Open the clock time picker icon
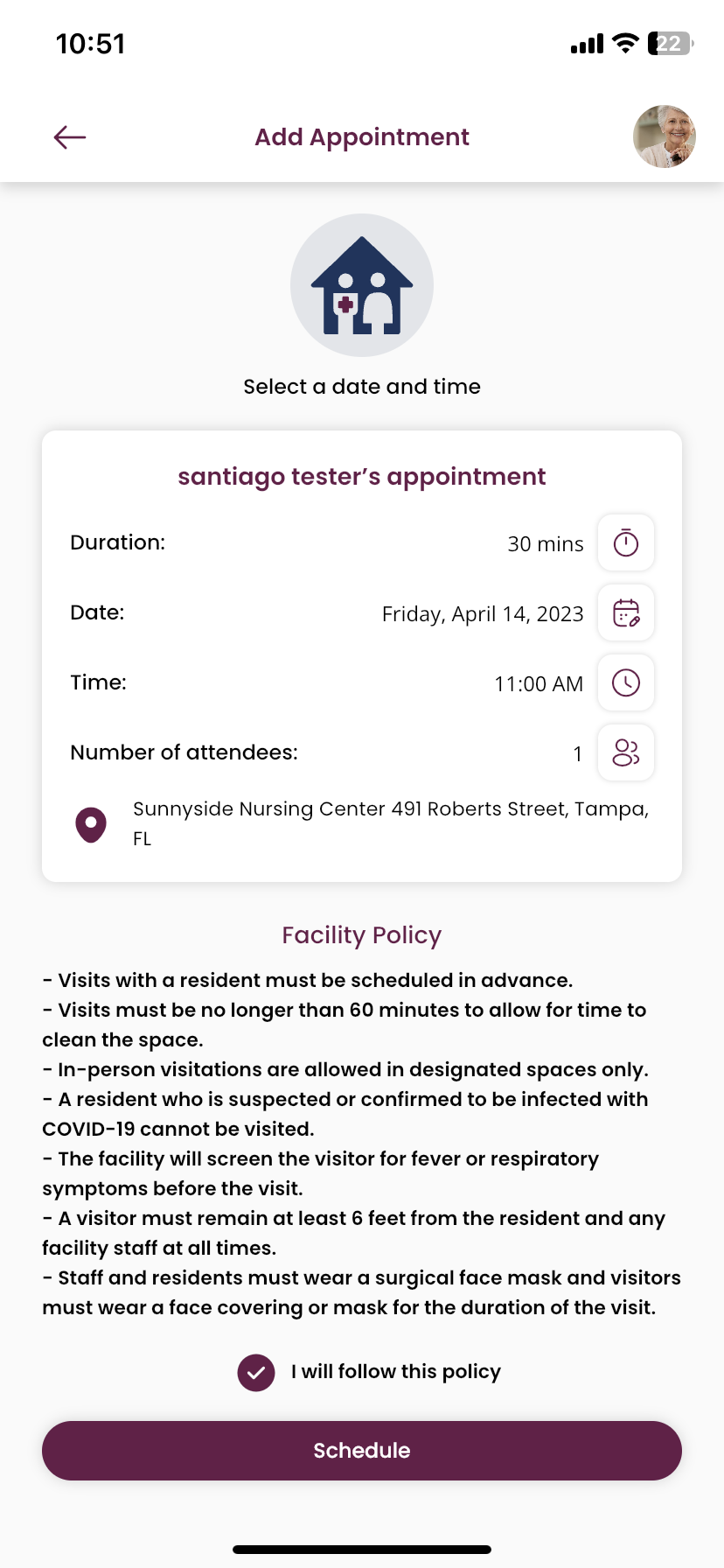The width and height of the screenshot is (724, 1568). [626, 682]
